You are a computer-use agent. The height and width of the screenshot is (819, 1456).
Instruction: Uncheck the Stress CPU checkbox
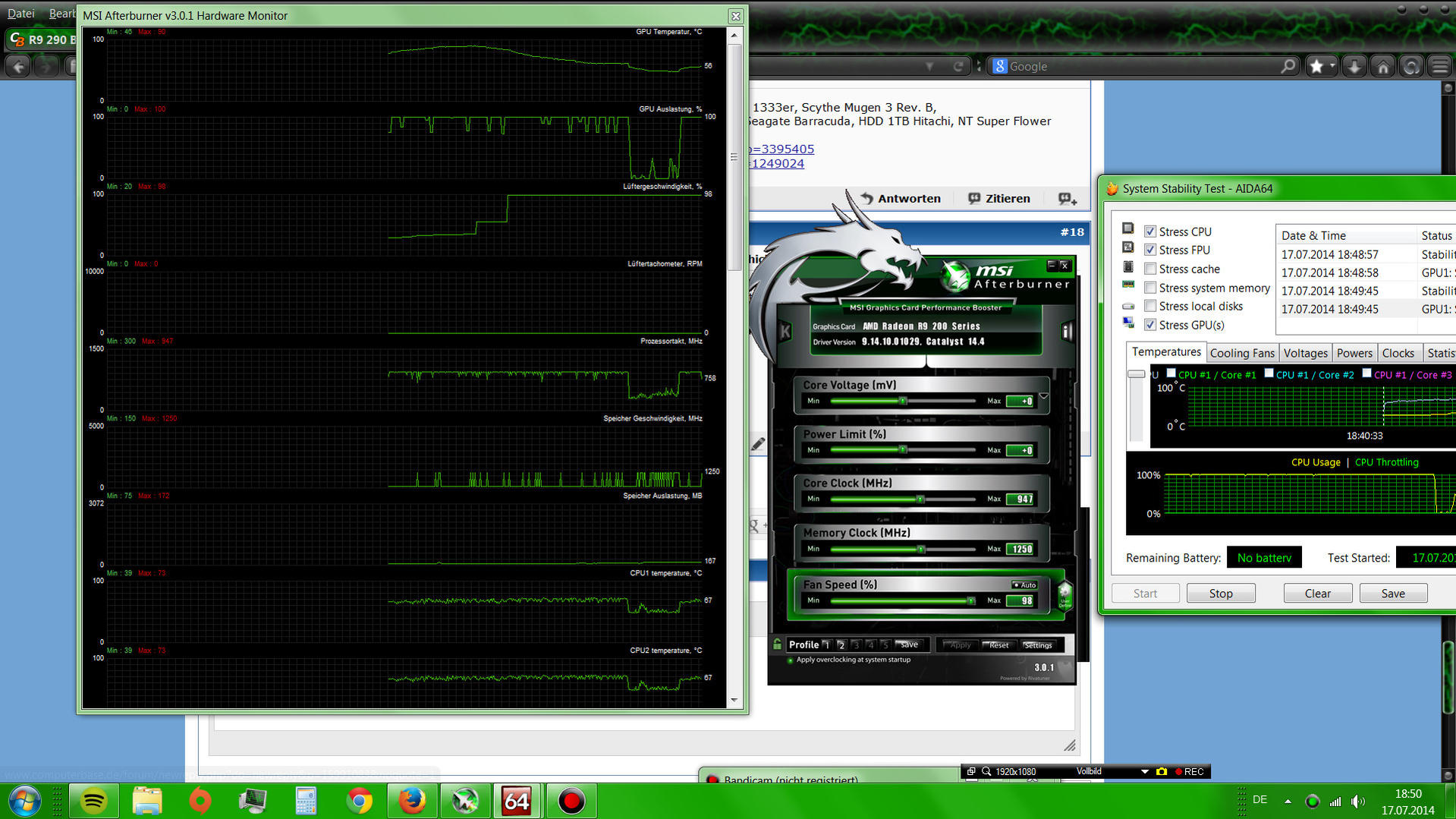[1150, 232]
